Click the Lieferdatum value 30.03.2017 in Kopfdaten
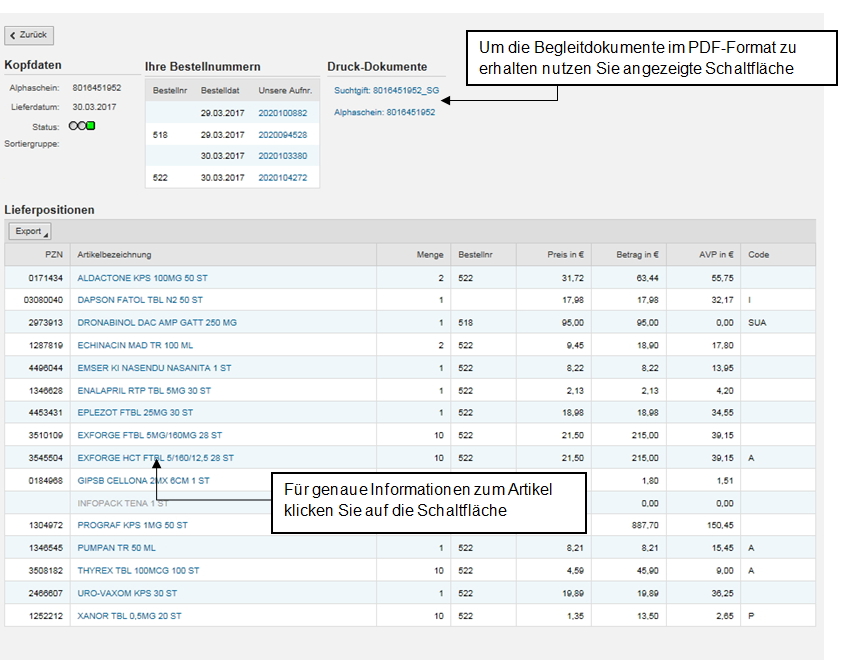Screen dimensions: 849x662 (x=94, y=107)
